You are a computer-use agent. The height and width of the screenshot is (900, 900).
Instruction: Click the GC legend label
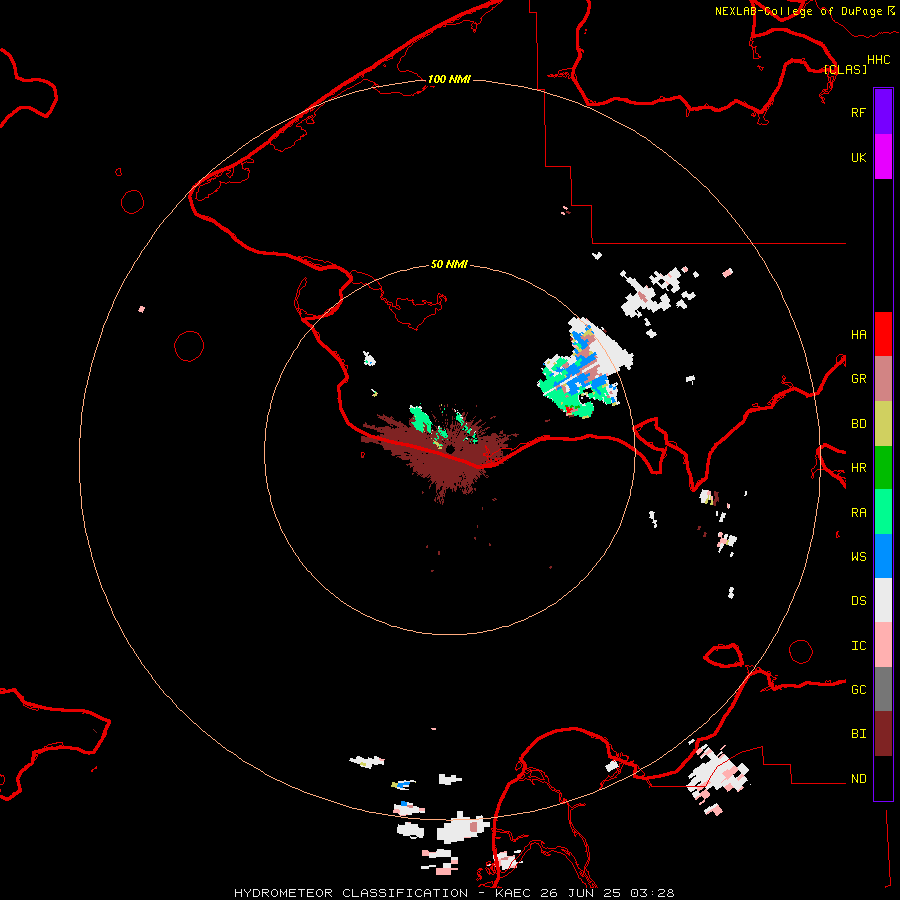[x=858, y=689]
